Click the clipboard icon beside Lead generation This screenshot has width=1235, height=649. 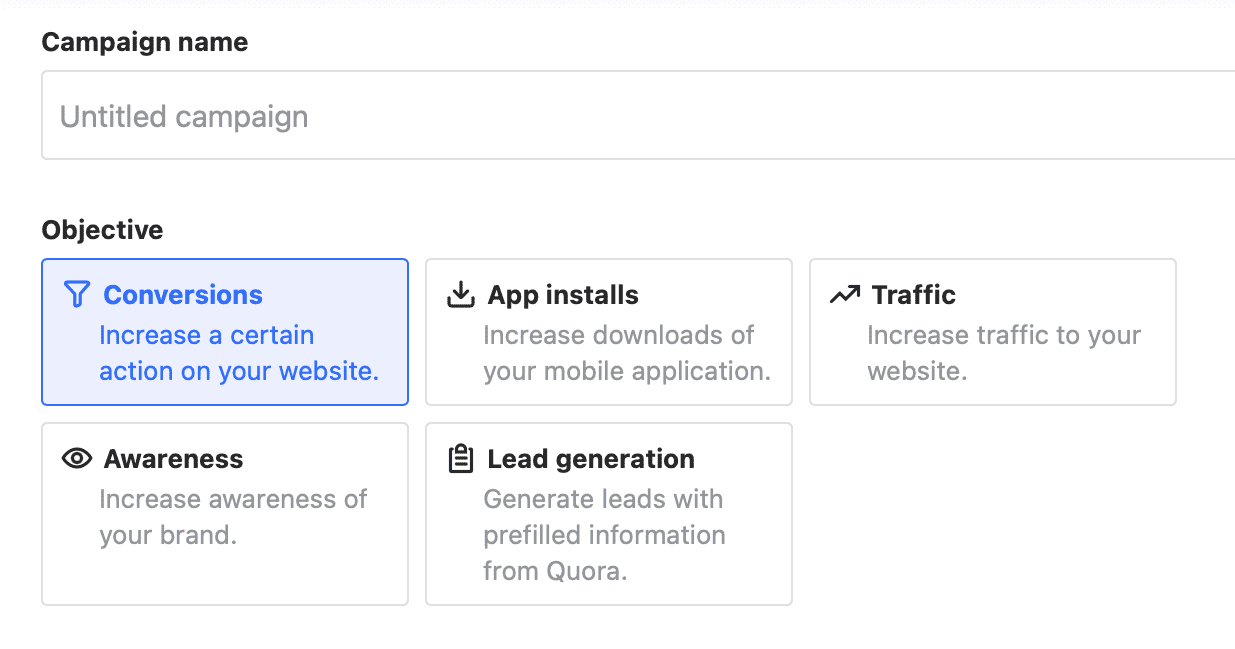tap(460, 458)
